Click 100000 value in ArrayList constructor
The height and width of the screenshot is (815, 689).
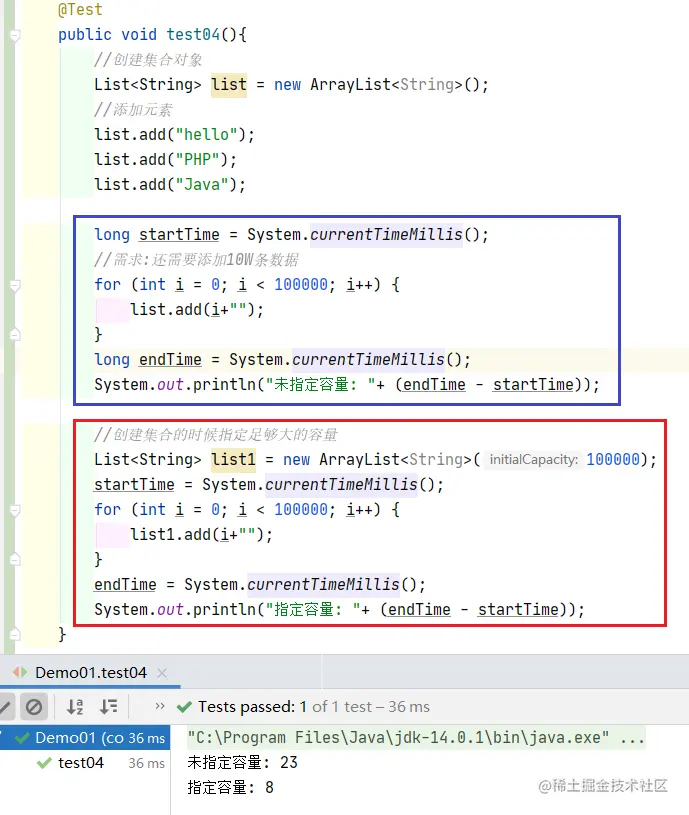(613, 459)
